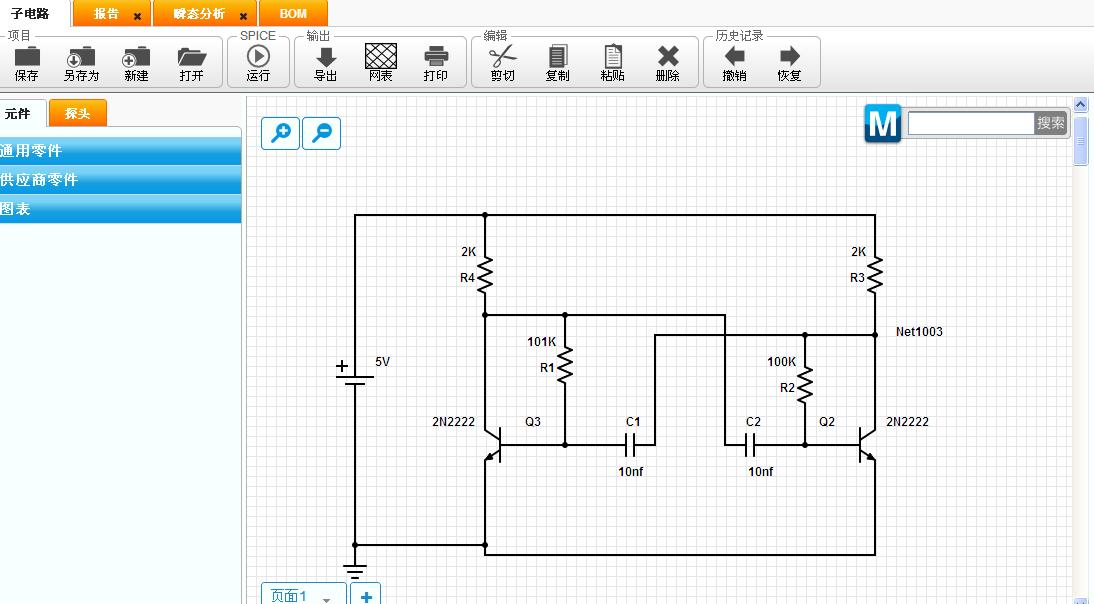Click the 2K label near R4
The height and width of the screenshot is (604, 1094).
click(469, 252)
